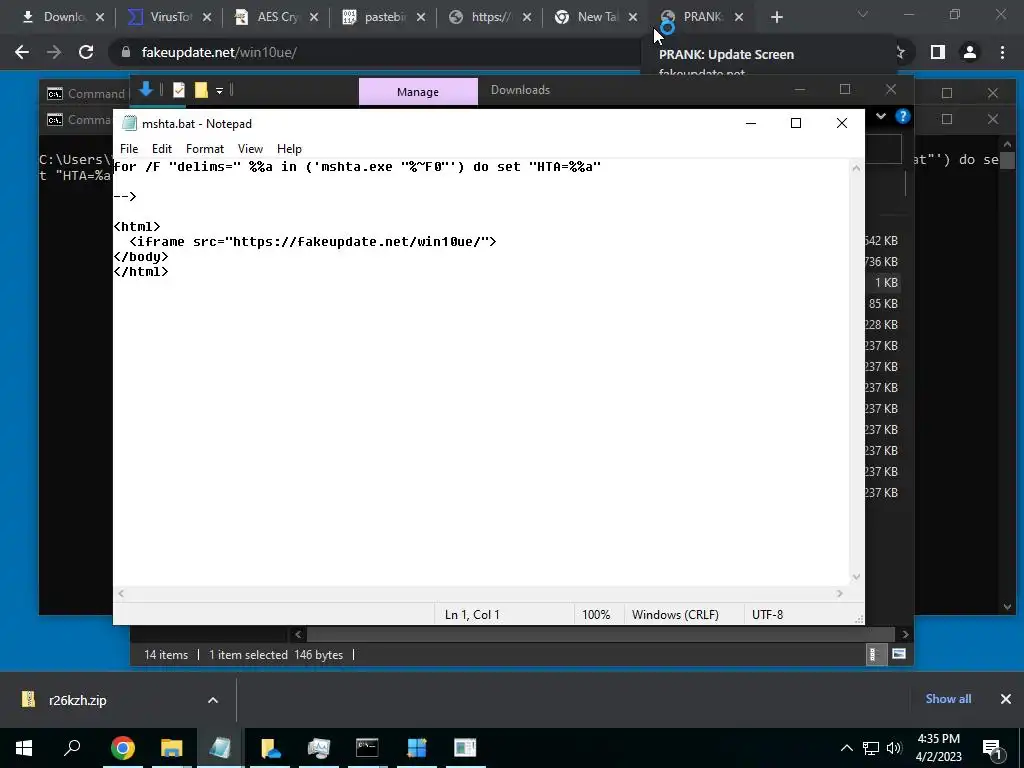Image resolution: width=1024 pixels, height=768 pixels.
Task: Click the taskbar clock 4:35 PM
Action: click(x=938, y=739)
